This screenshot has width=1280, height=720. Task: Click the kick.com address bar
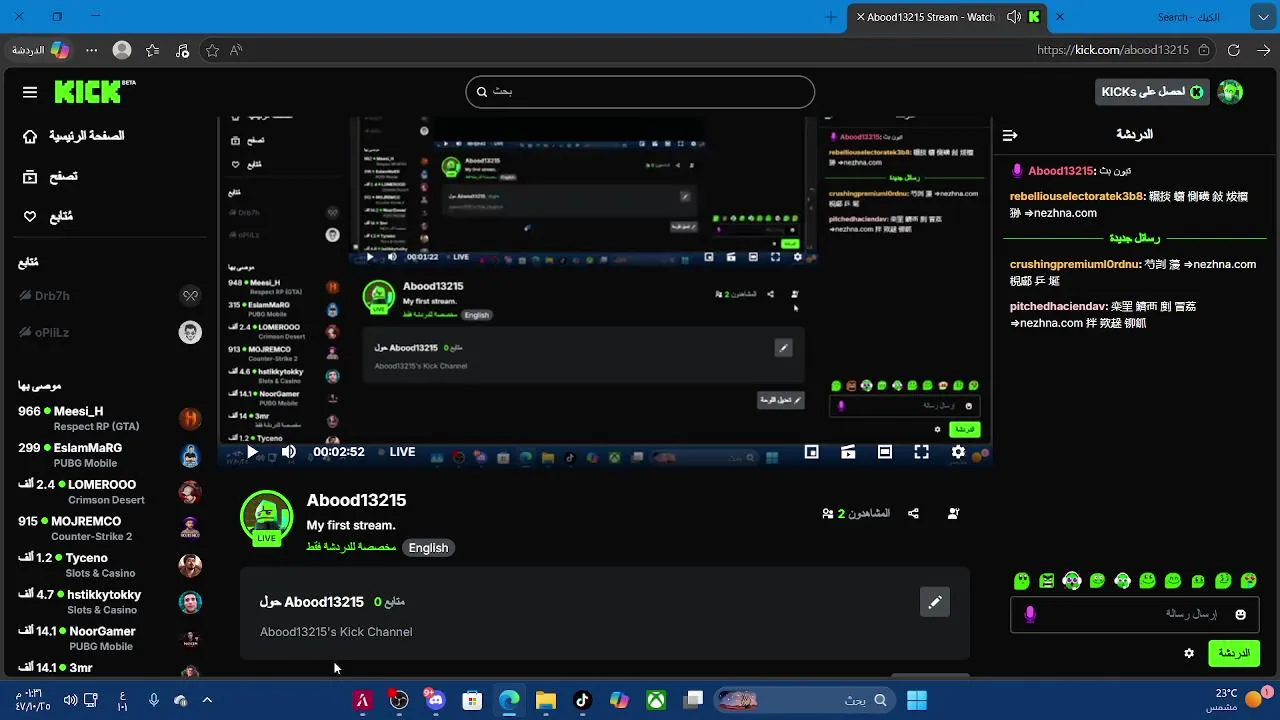point(1113,50)
